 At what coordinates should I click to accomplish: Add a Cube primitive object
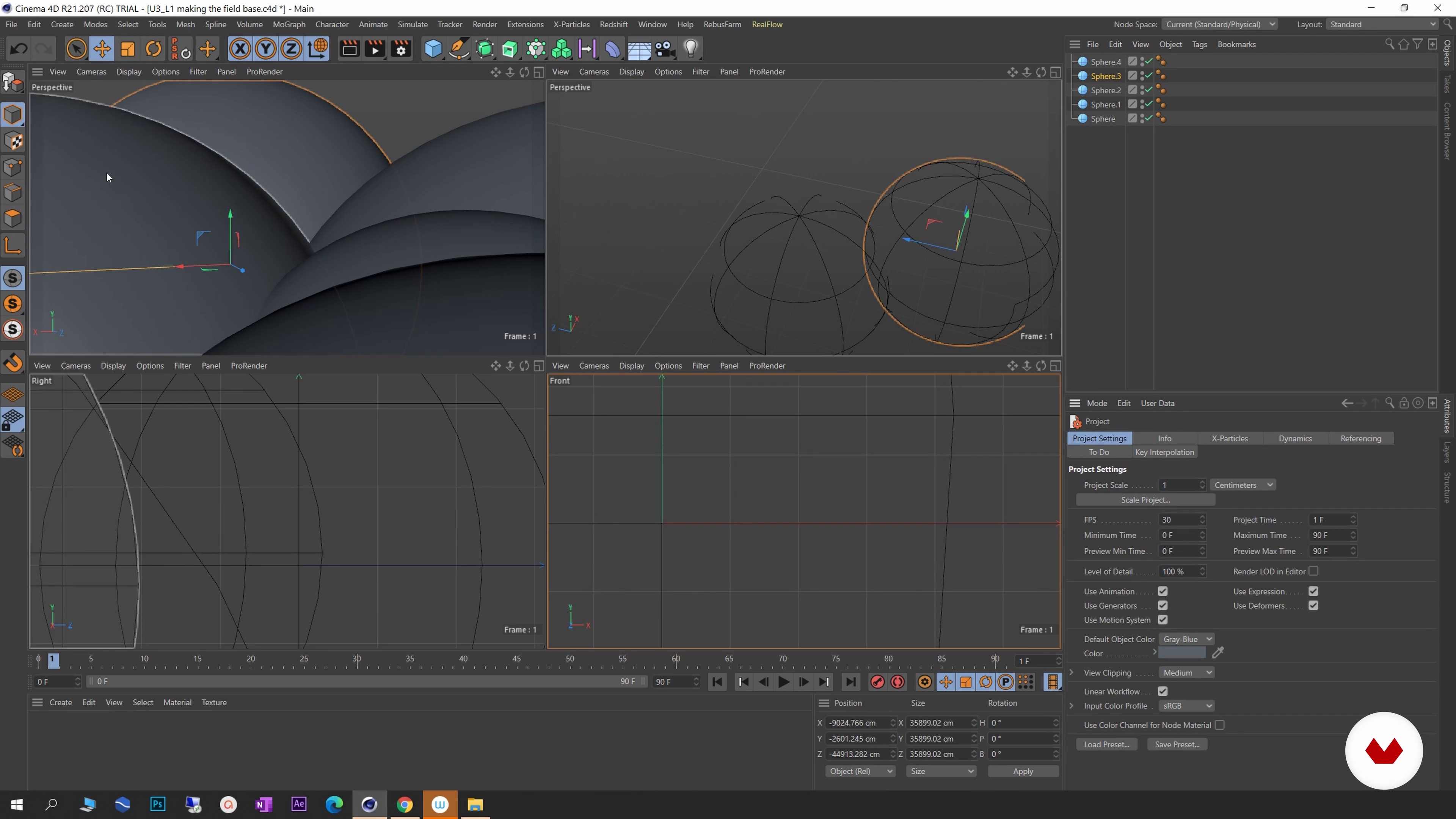[x=433, y=49]
